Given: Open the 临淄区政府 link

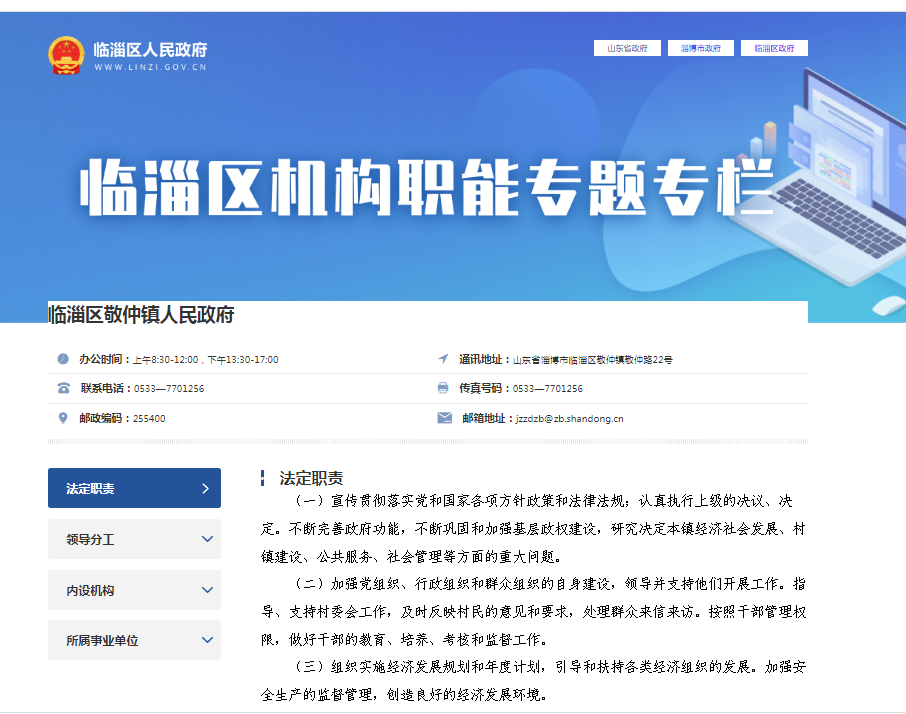Looking at the screenshot, I should pyautogui.click(x=774, y=48).
